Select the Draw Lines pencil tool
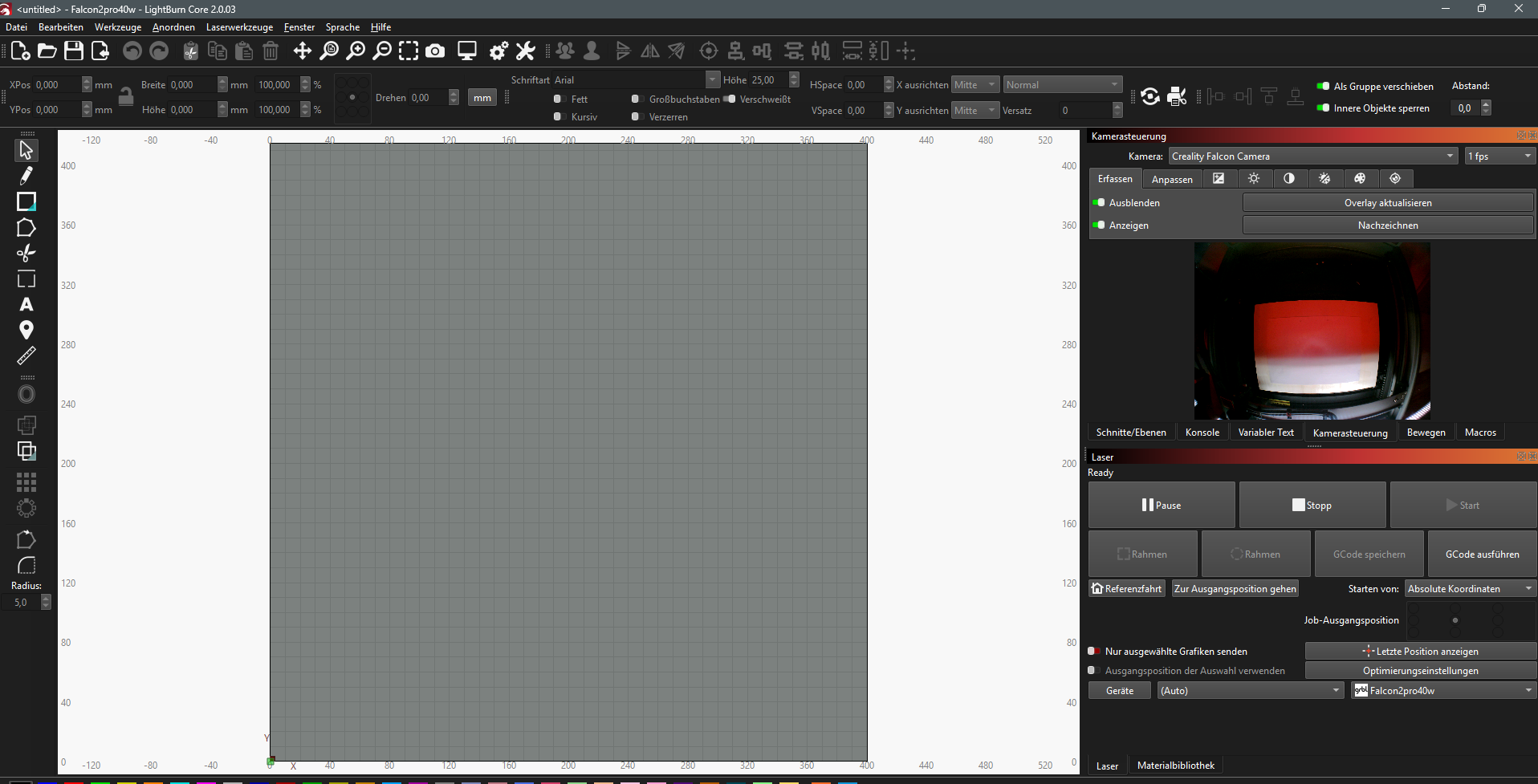Screen dimensions: 1538x784 [x=26, y=176]
